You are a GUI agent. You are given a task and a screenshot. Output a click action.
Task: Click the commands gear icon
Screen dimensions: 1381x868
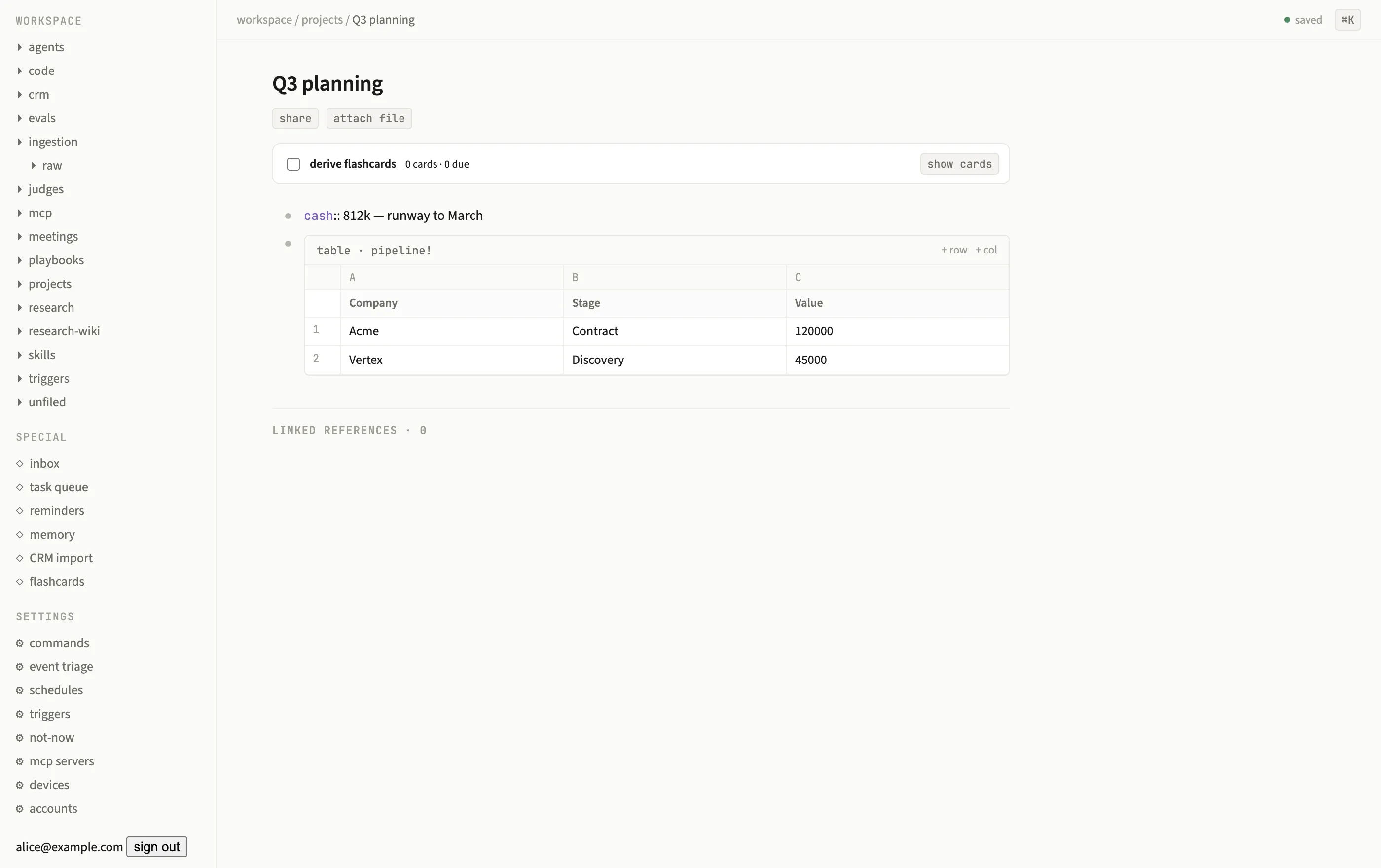(x=20, y=643)
